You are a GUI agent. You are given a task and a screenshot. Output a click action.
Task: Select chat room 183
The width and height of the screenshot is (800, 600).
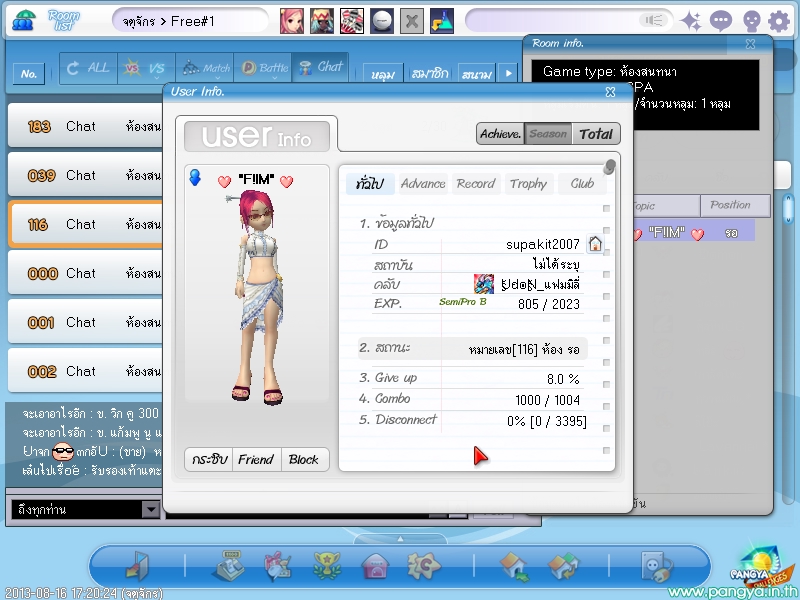pyautogui.click(x=86, y=126)
